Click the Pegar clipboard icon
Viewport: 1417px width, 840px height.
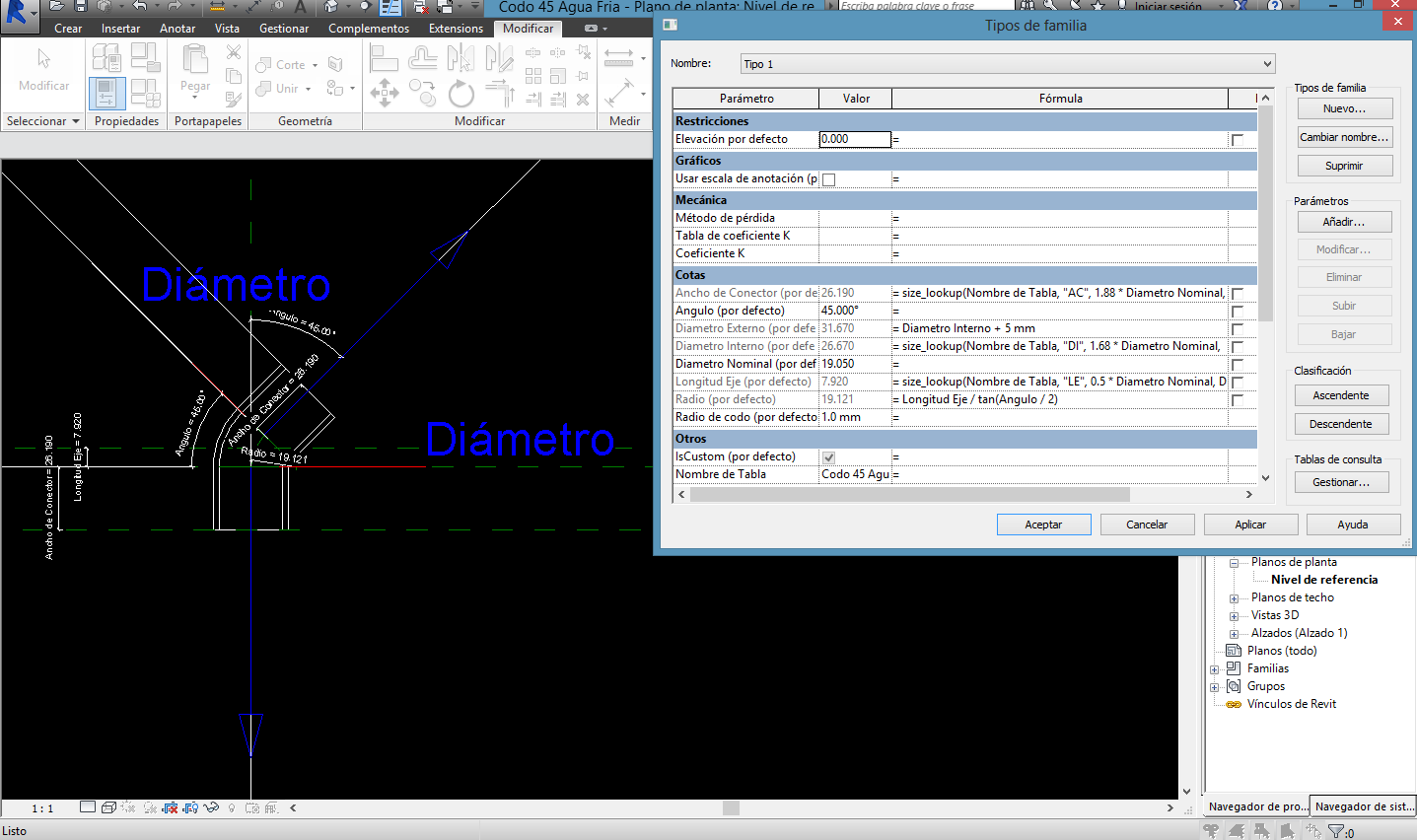195,60
